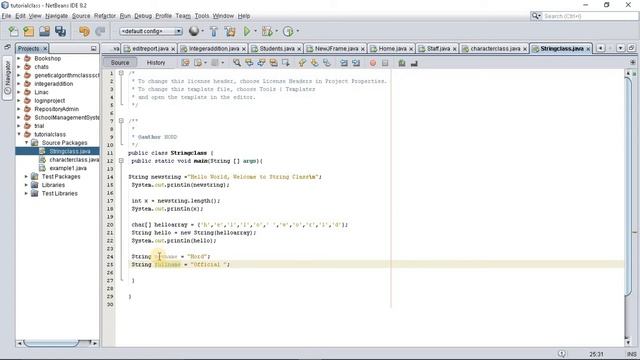The height and width of the screenshot is (360, 640).
Task: Click the Stop Macro Recording icon
Action: pyautogui.click(x=385, y=63)
